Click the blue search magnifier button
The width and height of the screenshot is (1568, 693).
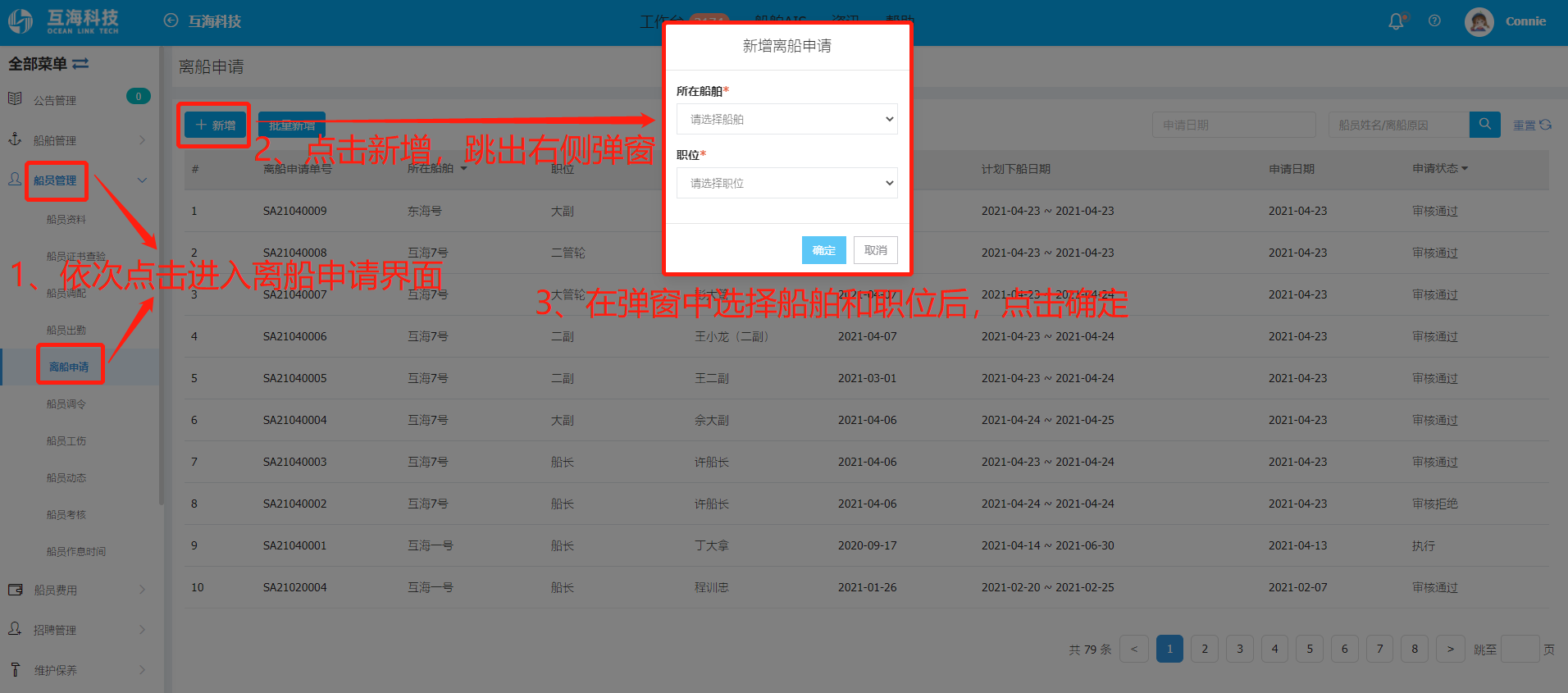(1485, 124)
